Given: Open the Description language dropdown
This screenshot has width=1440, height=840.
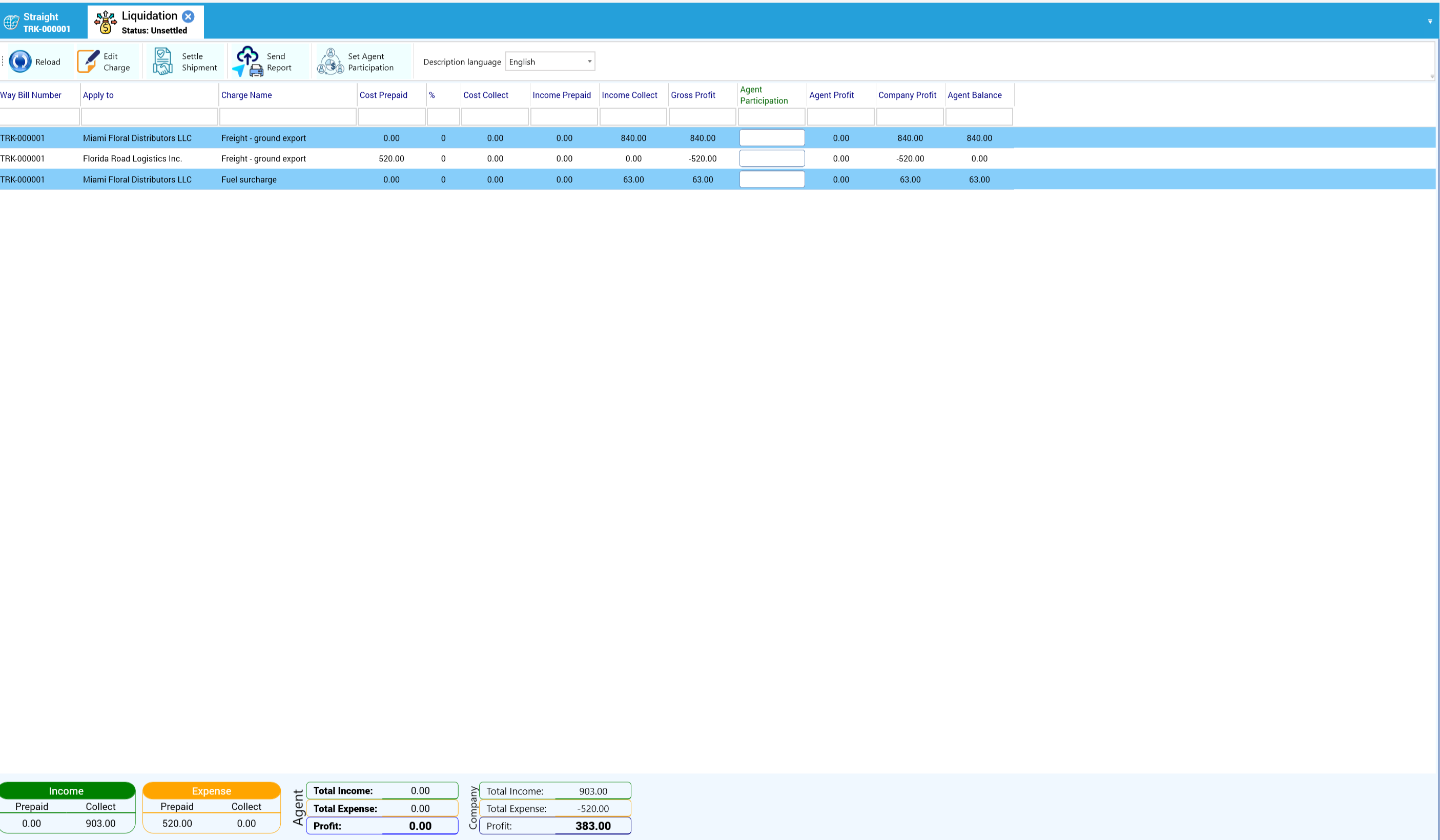Looking at the screenshot, I should (550, 61).
